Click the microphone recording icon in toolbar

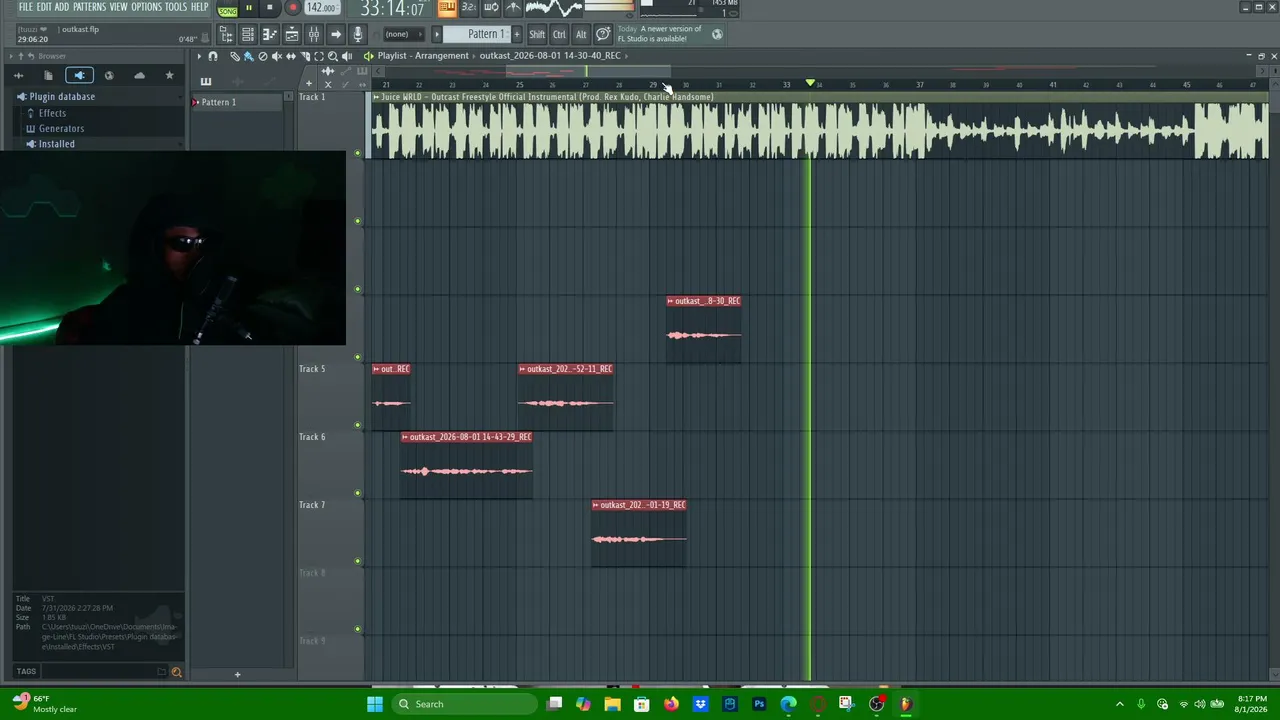358,35
